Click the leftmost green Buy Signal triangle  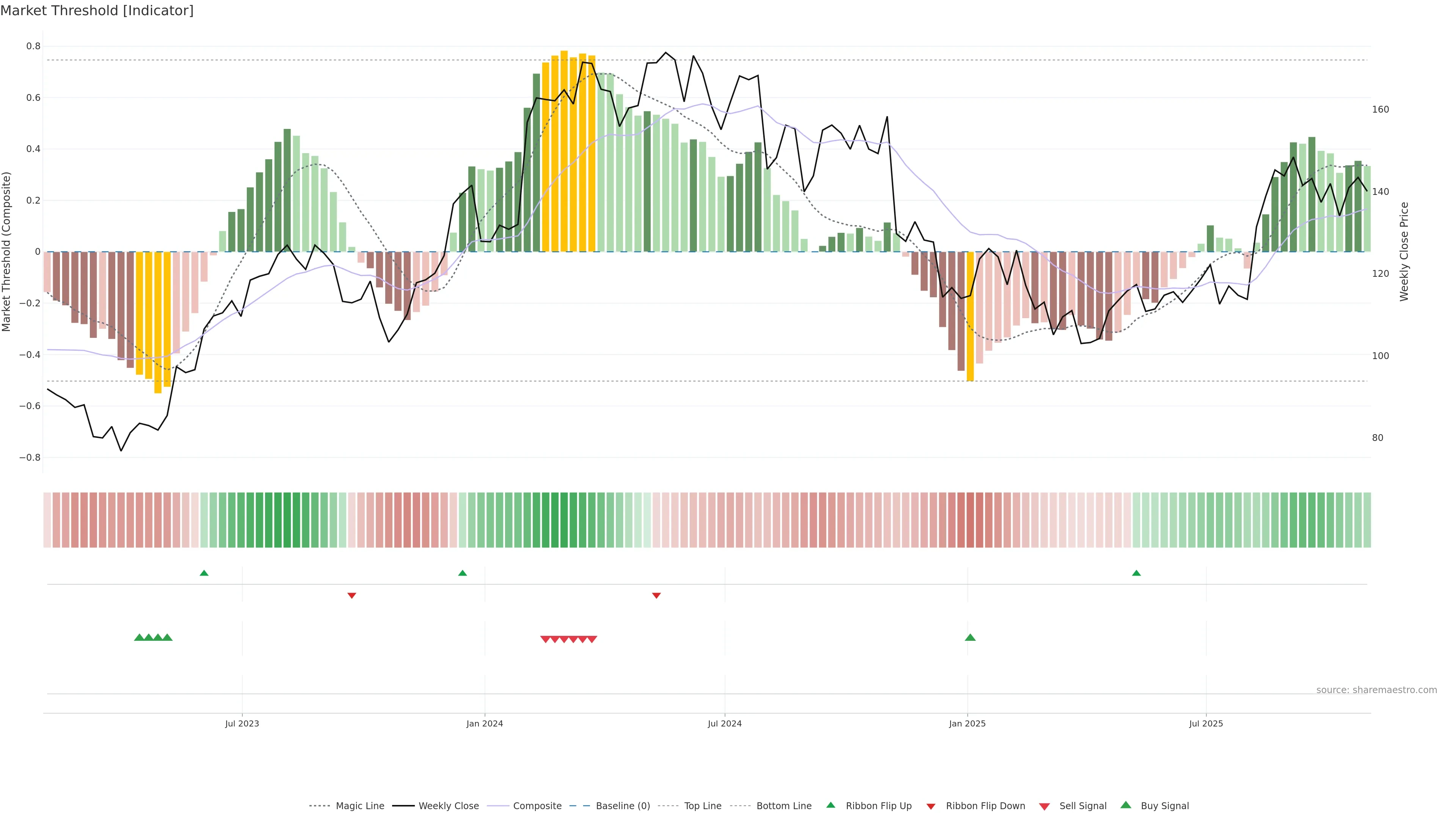(x=139, y=637)
